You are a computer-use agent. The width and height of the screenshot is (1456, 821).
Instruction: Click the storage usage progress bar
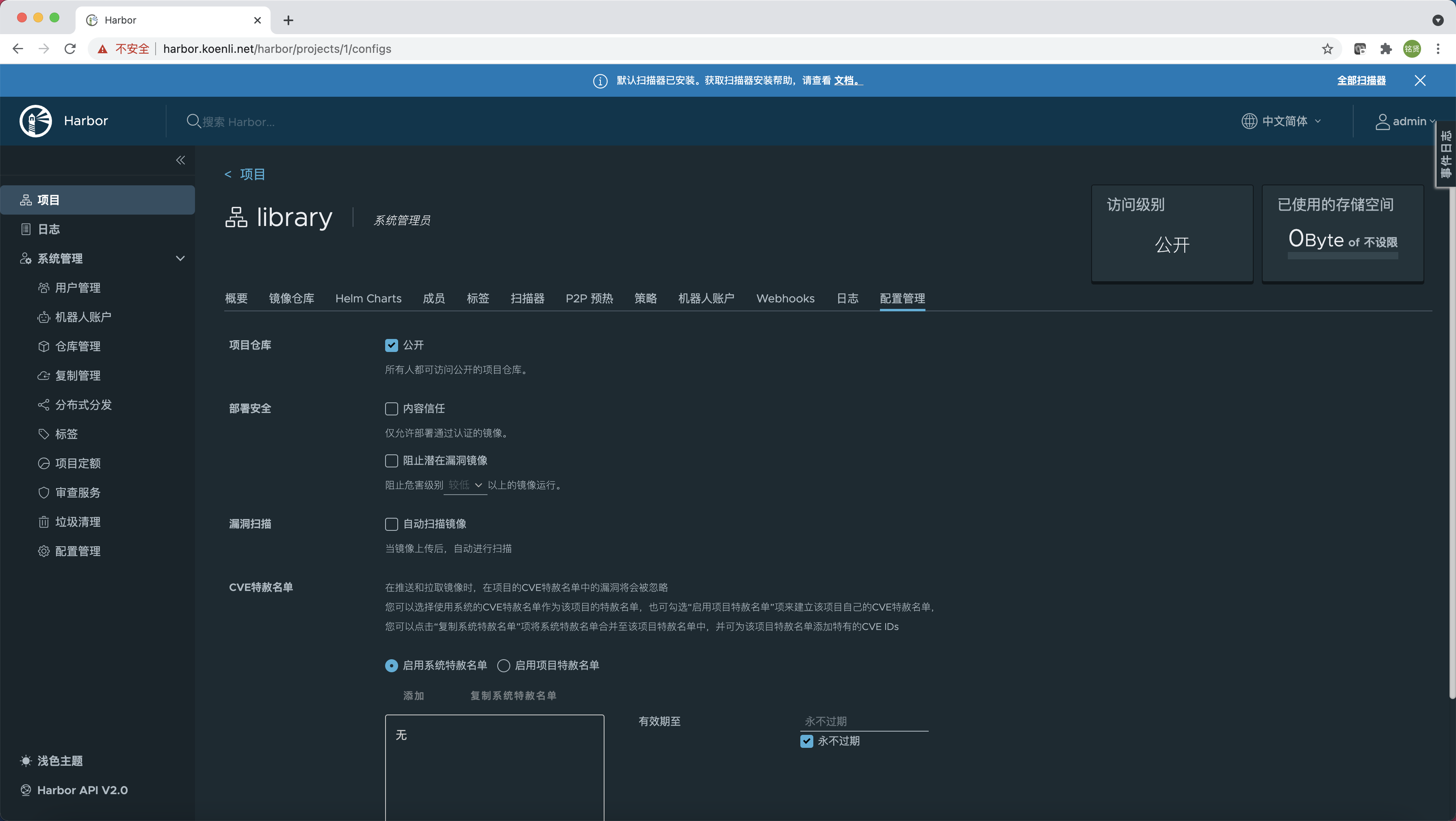pos(1342,256)
